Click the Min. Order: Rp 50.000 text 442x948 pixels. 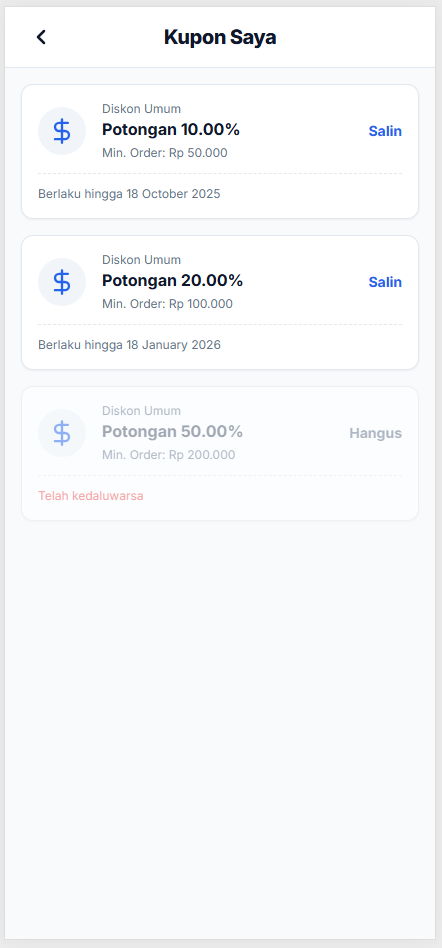click(x=165, y=153)
